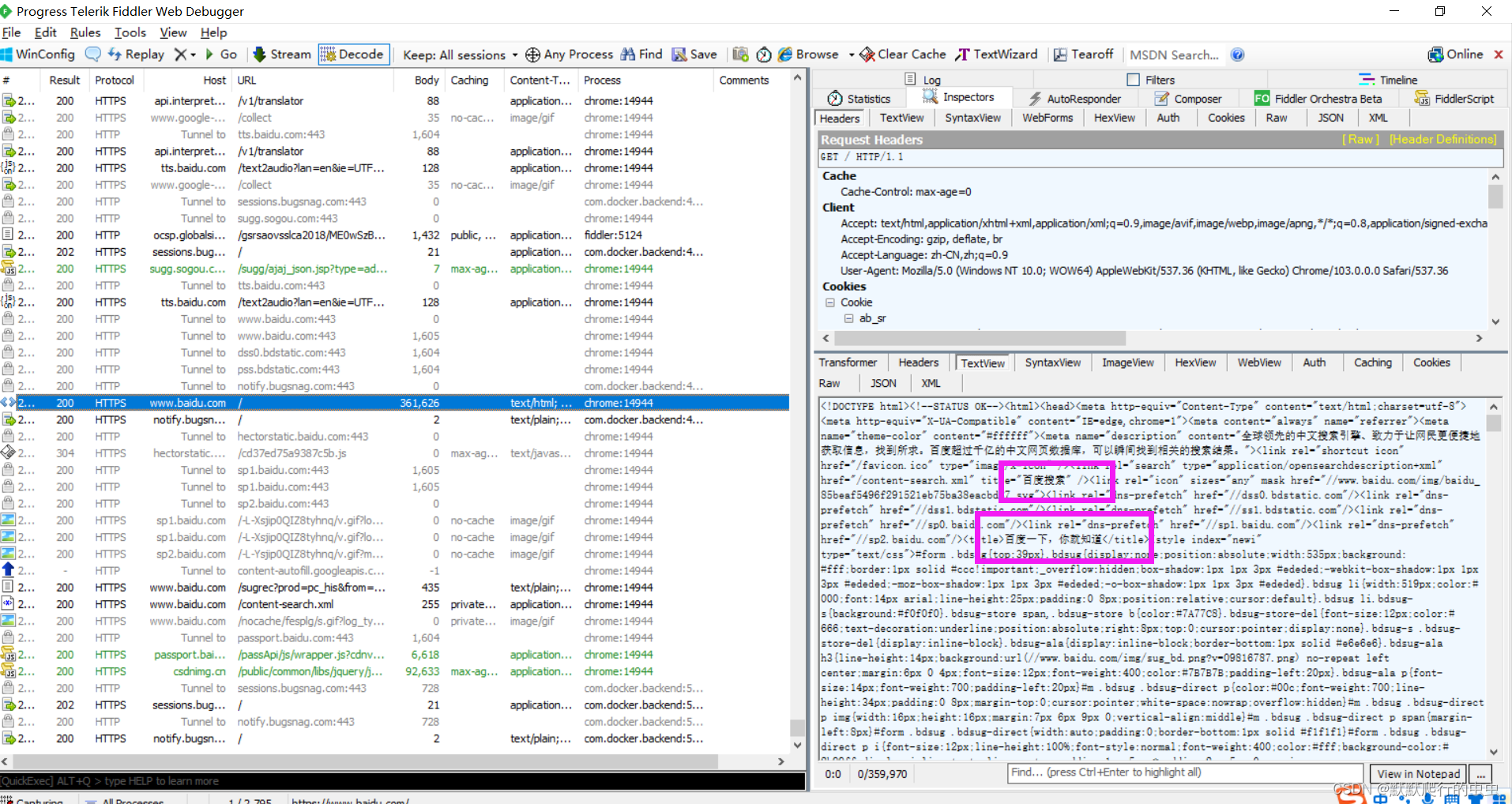Click View in Notepad button

point(1418,774)
